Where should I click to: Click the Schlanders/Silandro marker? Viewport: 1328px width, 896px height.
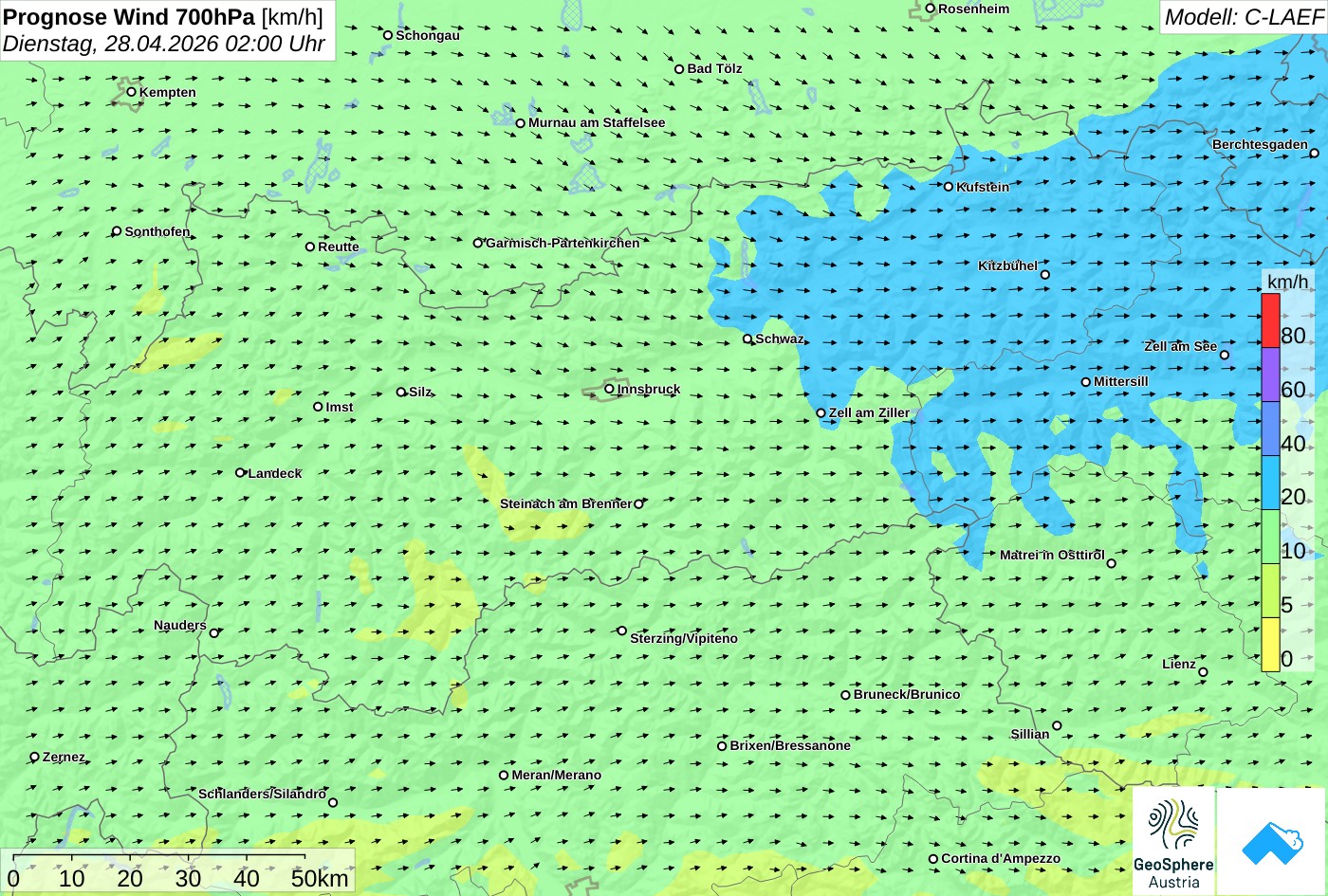(333, 803)
